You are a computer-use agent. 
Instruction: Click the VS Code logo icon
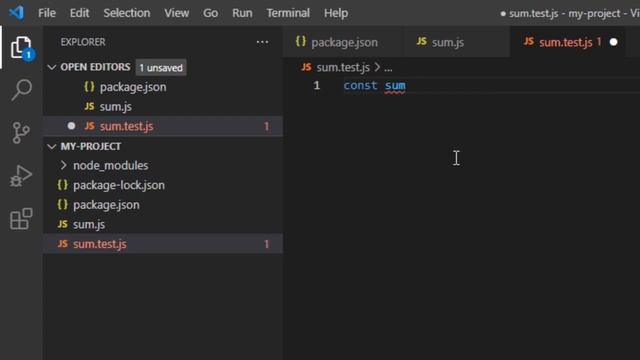point(17,12)
